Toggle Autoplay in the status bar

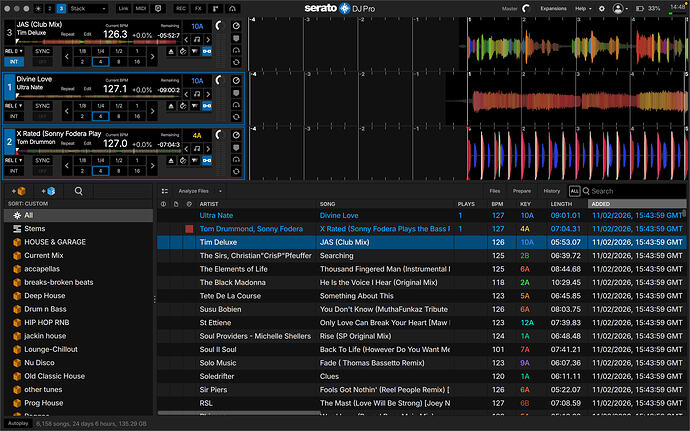coord(18,424)
